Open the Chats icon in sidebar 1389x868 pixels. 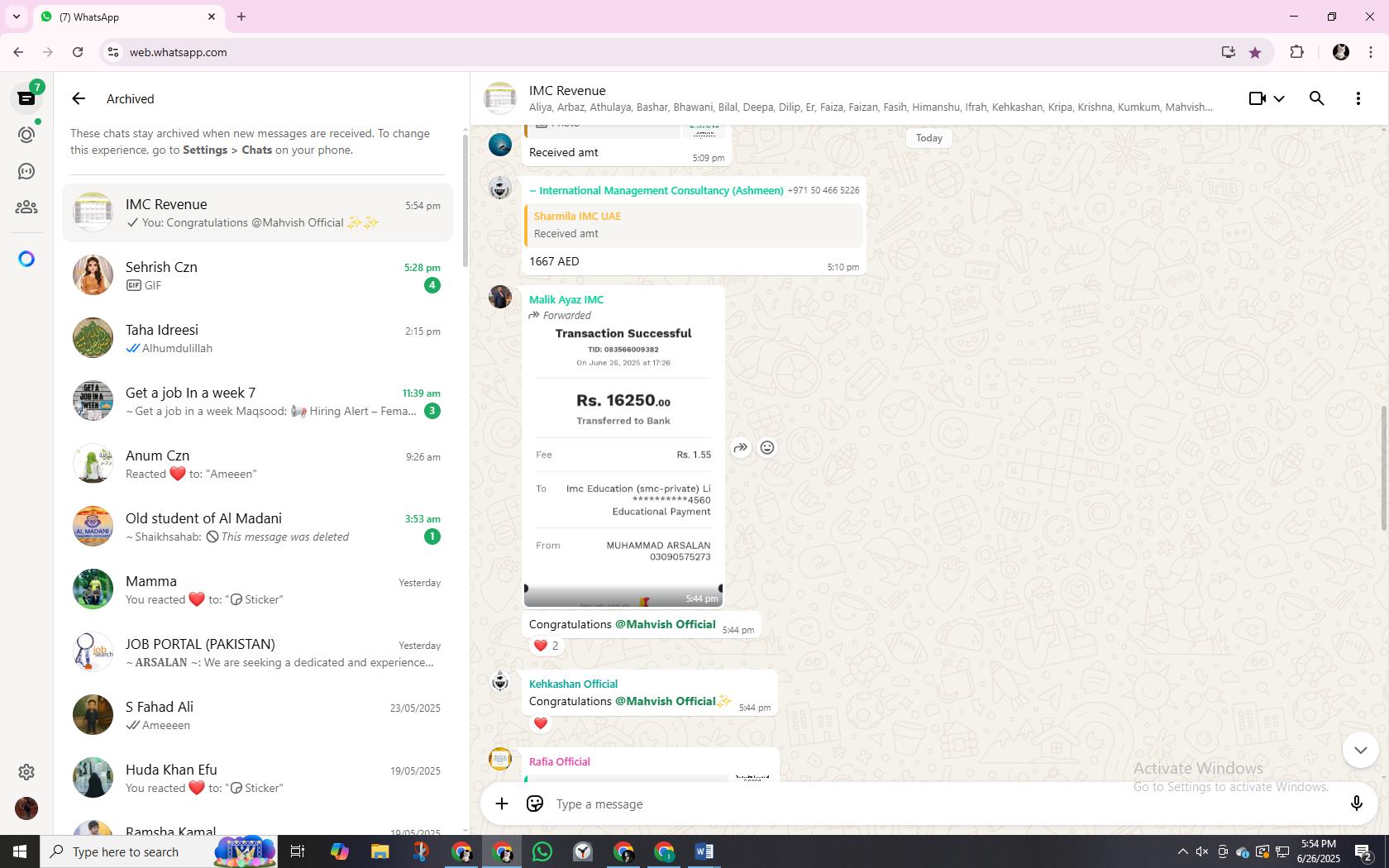[26, 98]
